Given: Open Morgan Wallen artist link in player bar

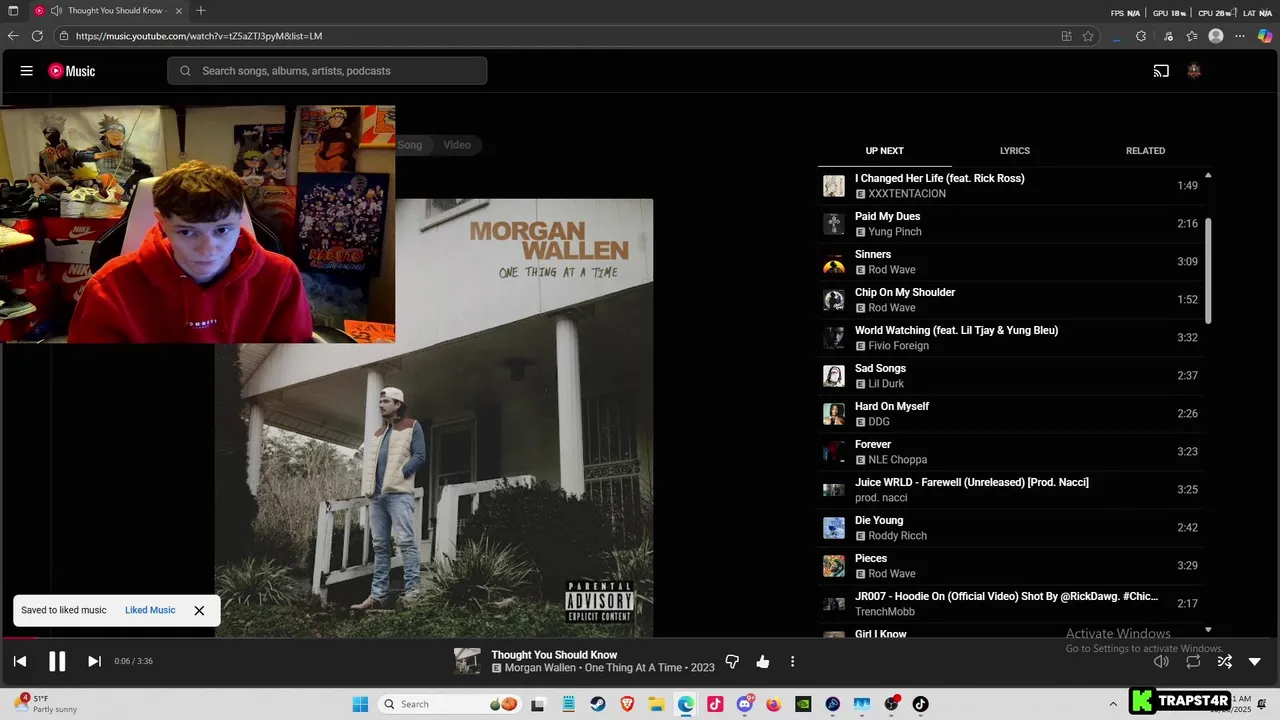Looking at the screenshot, I should (x=540, y=668).
